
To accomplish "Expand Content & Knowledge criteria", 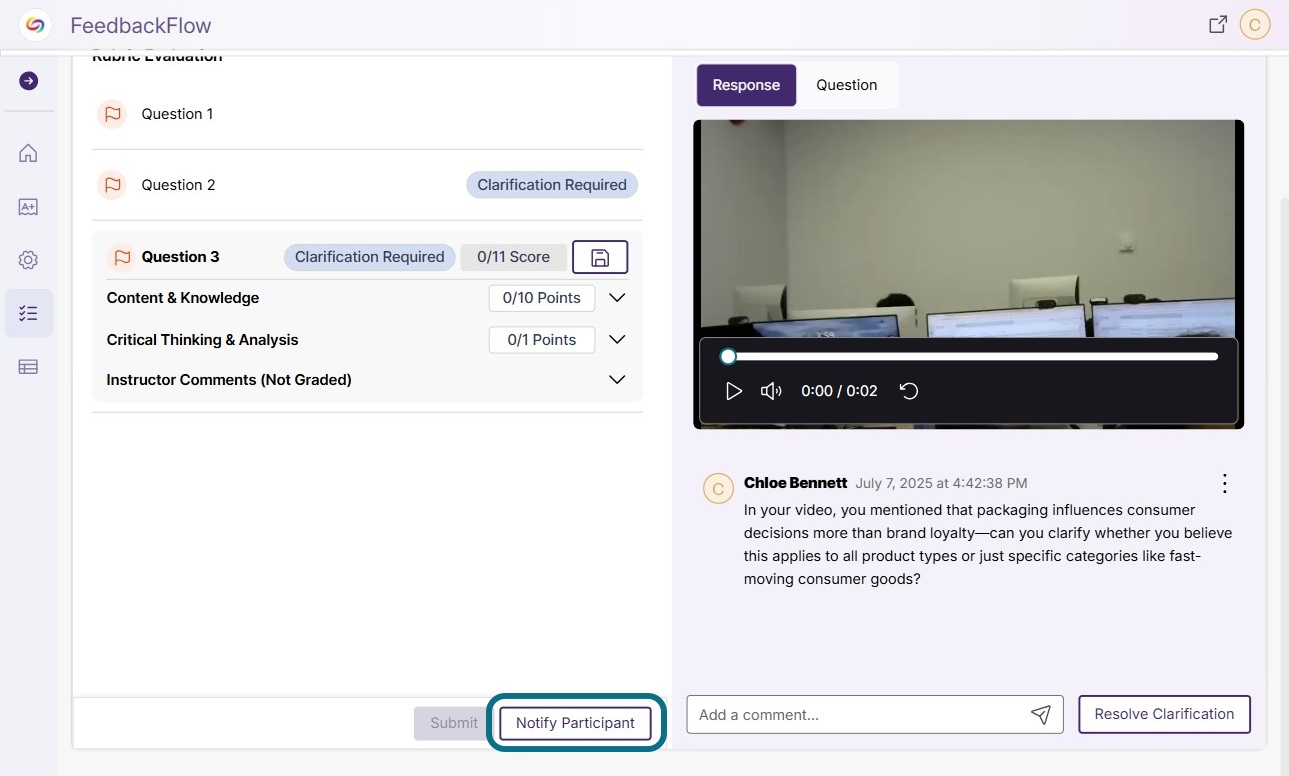I will click(617, 298).
